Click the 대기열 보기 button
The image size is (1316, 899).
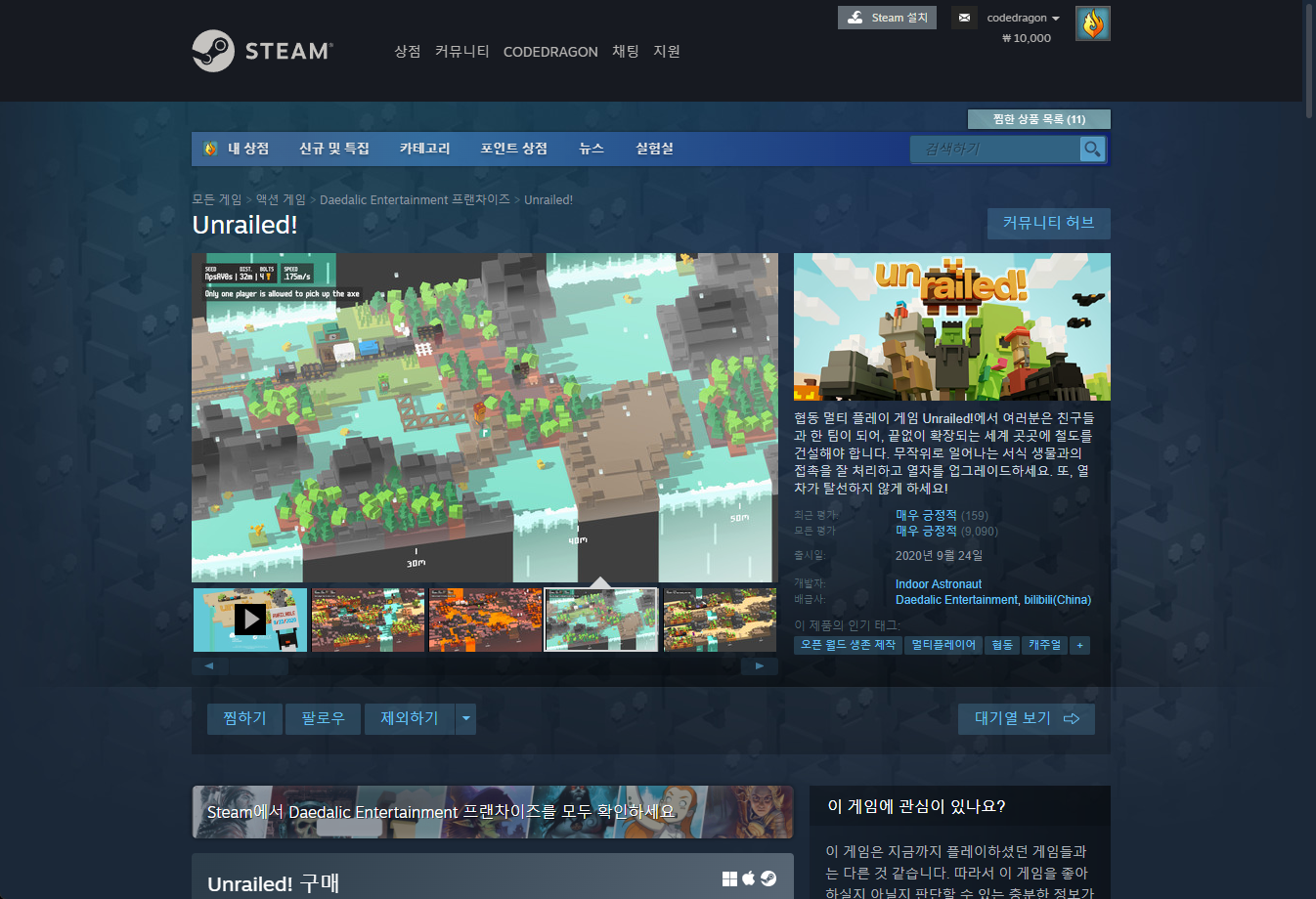[x=1027, y=718]
